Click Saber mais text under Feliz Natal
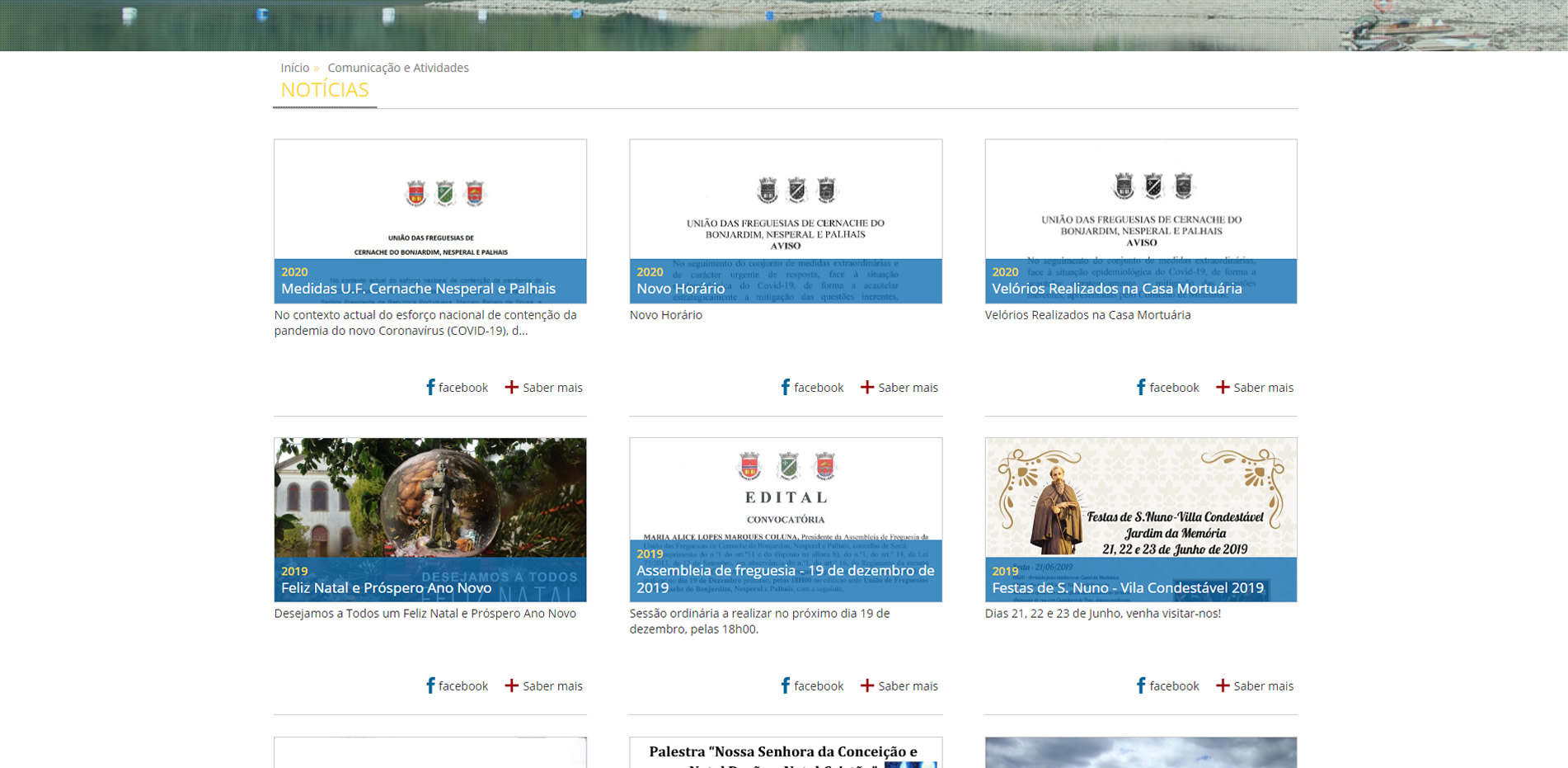 [x=552, y=686]
